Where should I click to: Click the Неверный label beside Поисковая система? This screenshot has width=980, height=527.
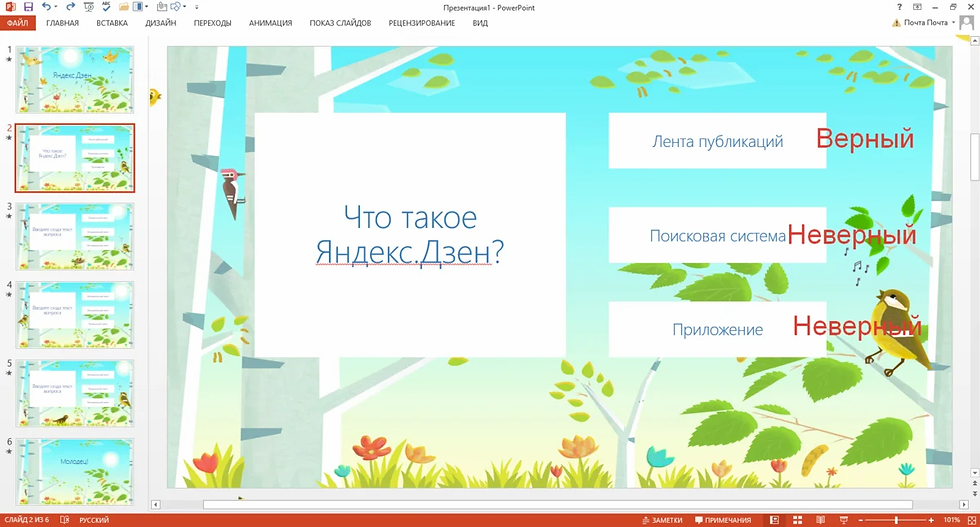click(852, 235)
